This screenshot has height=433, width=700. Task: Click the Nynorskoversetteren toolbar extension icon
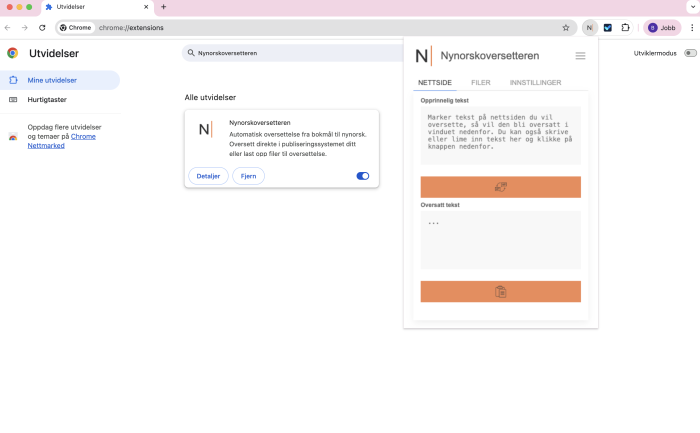[589, 28]
